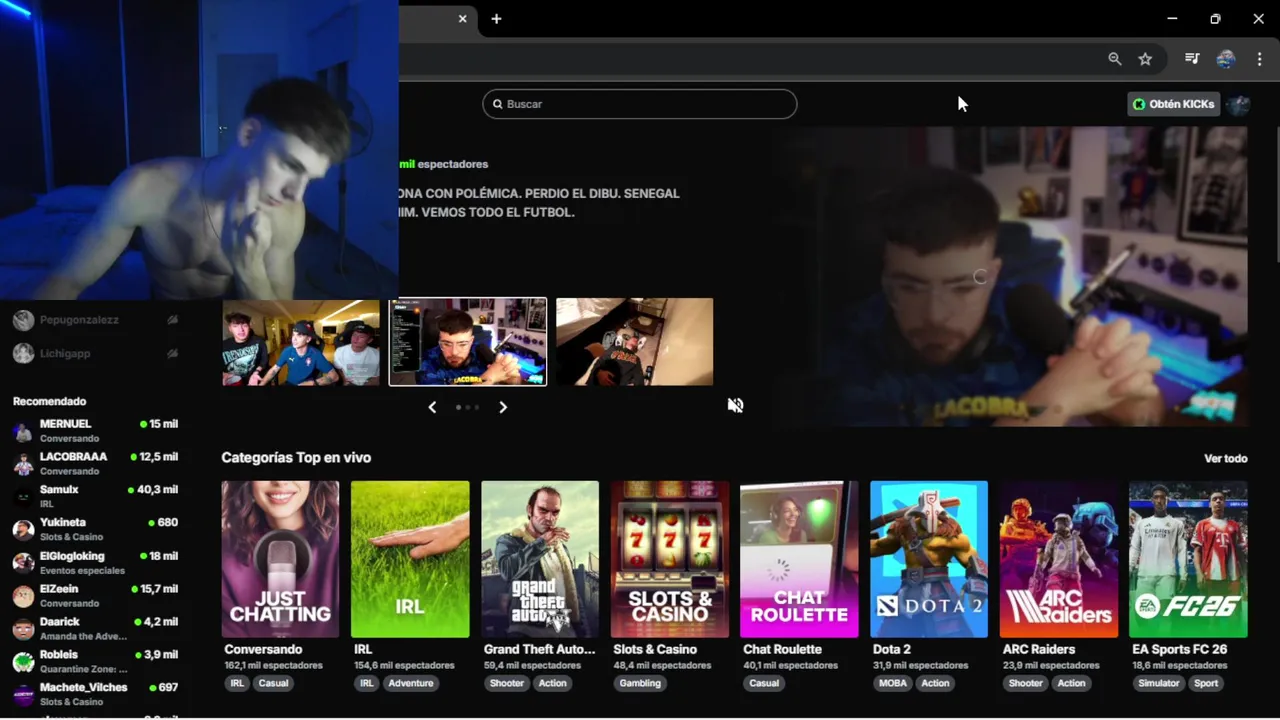This screenshot has width=1280, height=720.
Task: Click the ARC Raiders category title
Action: pyautogui.click(x=1039, y=650)
